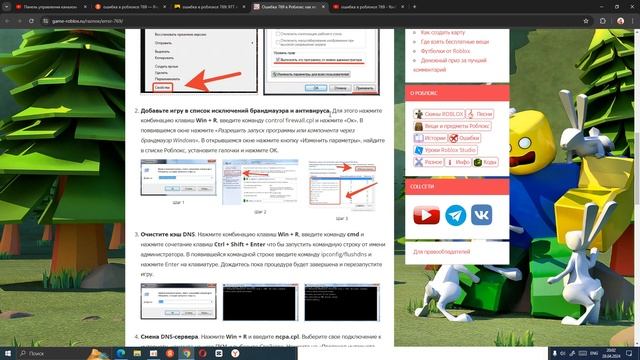Open the Футболки от Roblox link
This screenshot has height=360, width=640.
click(x=445, y=51)
